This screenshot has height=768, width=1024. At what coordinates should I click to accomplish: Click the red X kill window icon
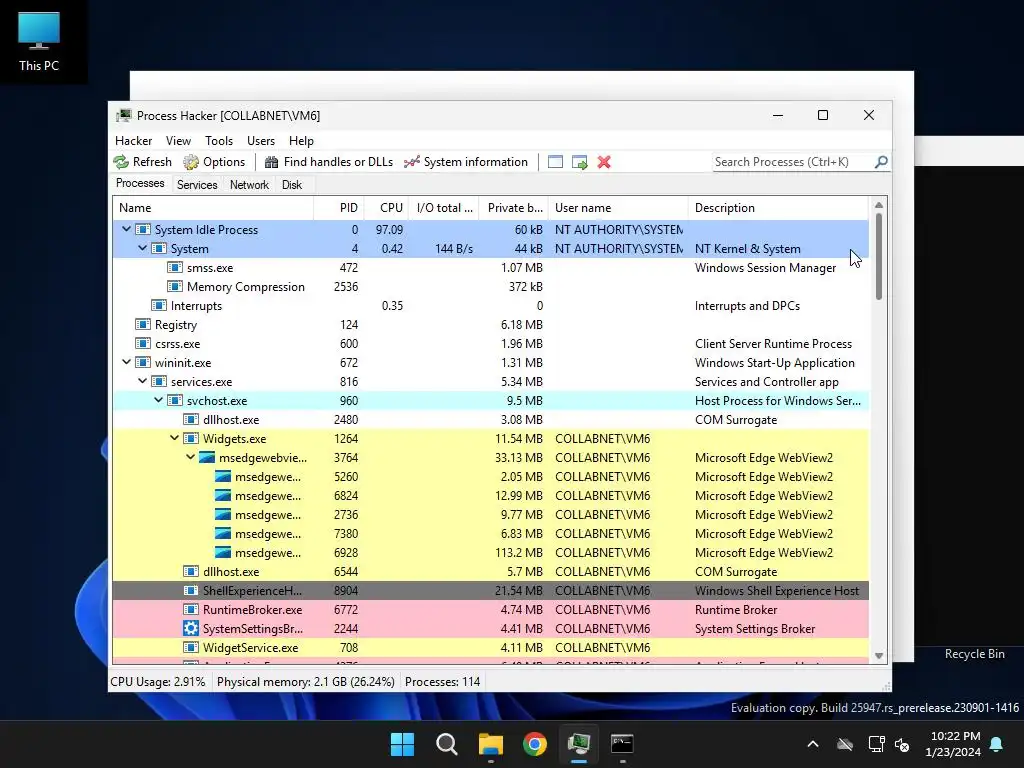pyautogui.click(x=604, y=162)
